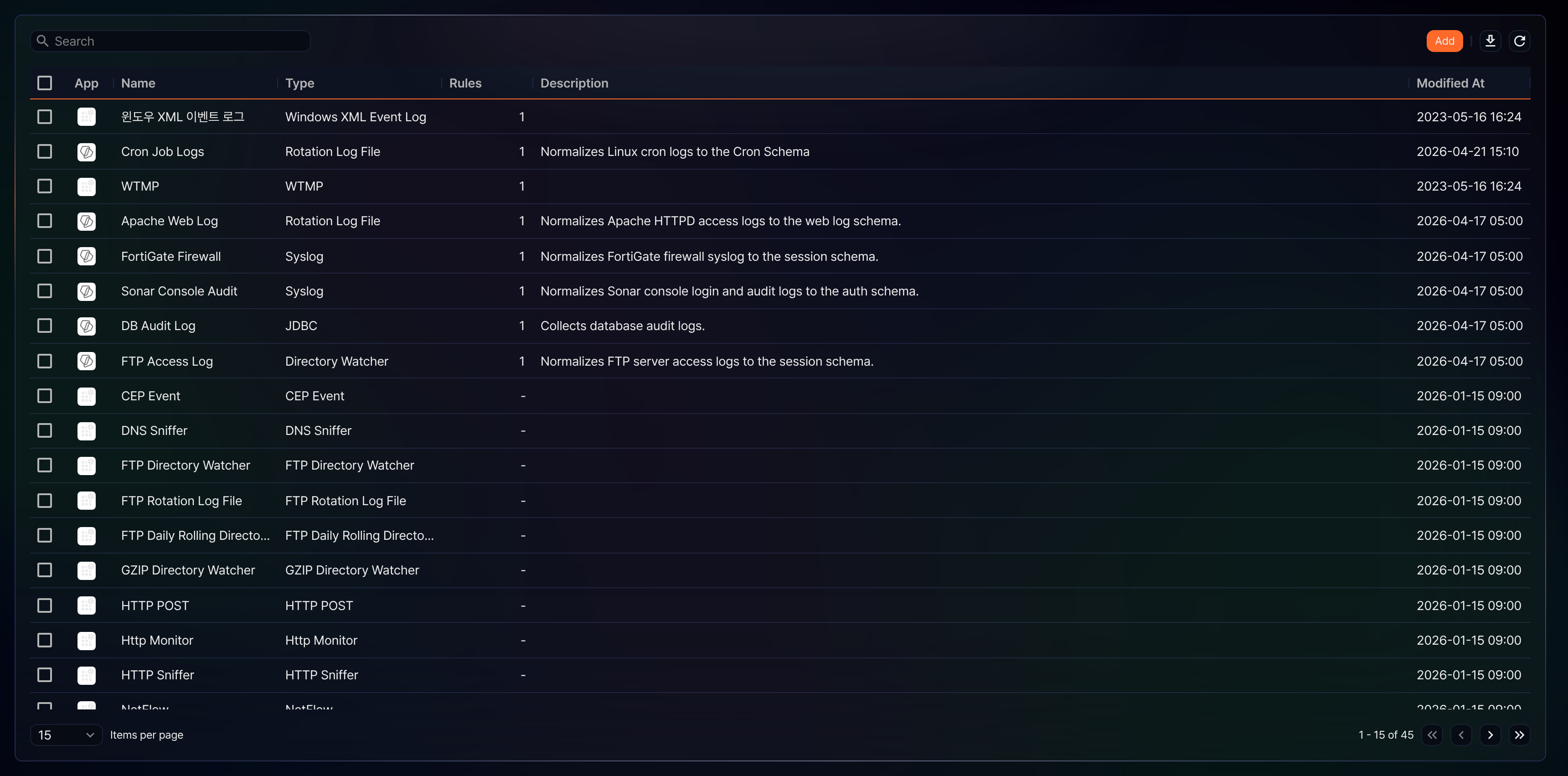Click the Http Monitor app icon

click(87, 640)
